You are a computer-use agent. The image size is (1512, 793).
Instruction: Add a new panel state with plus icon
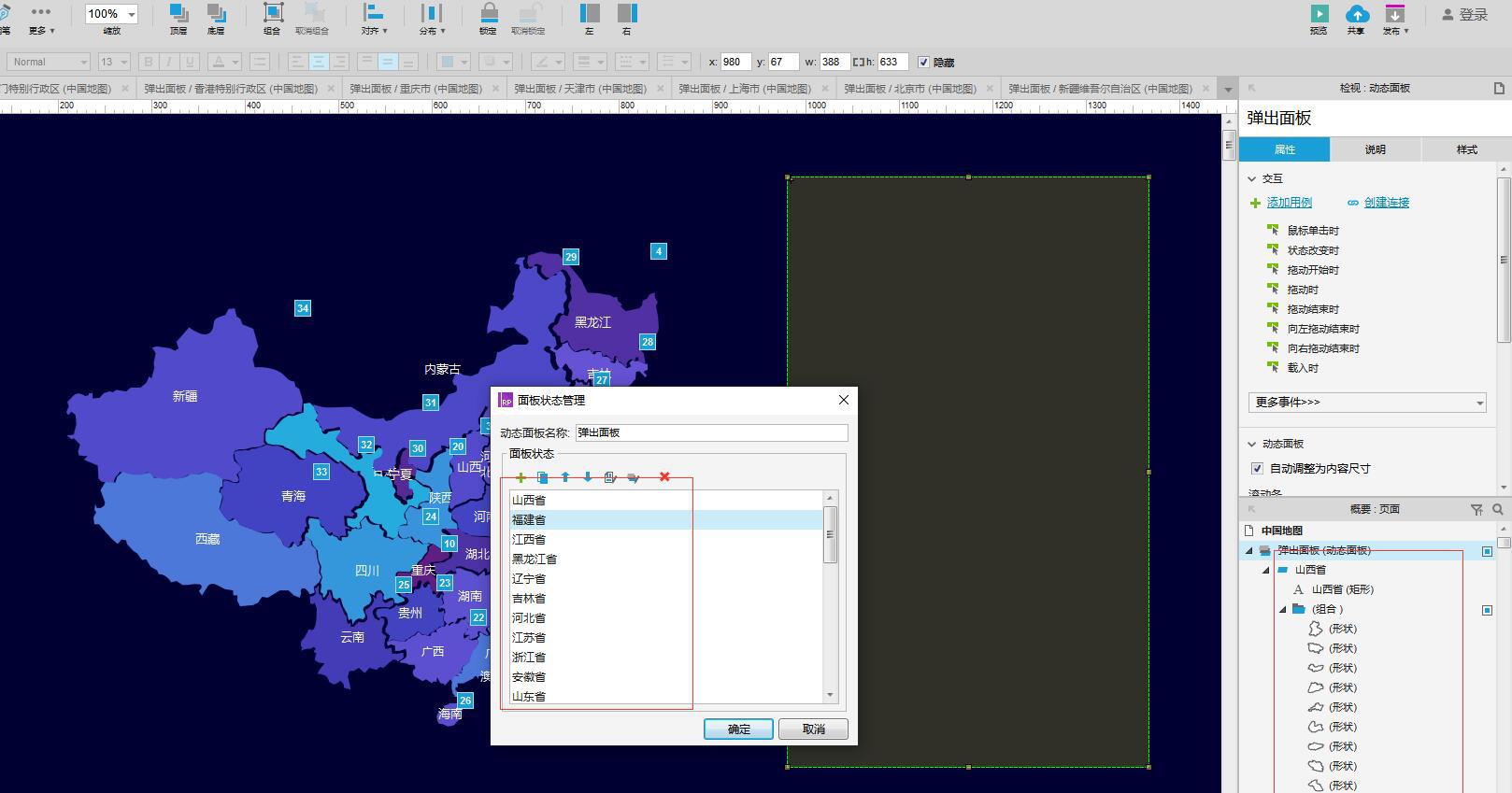tap(521, 477)
